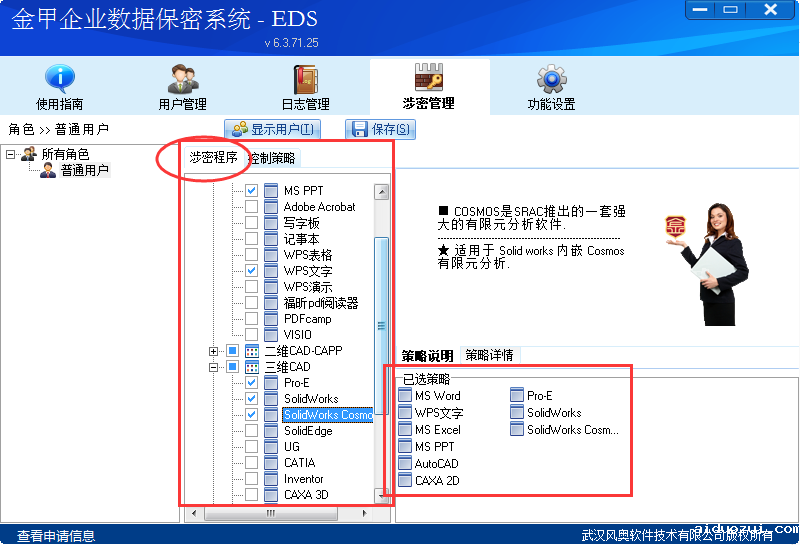Viewport: 800px width, 545px height.
Task: Select Inventor tree item label
Action: (x=304, y=479)
